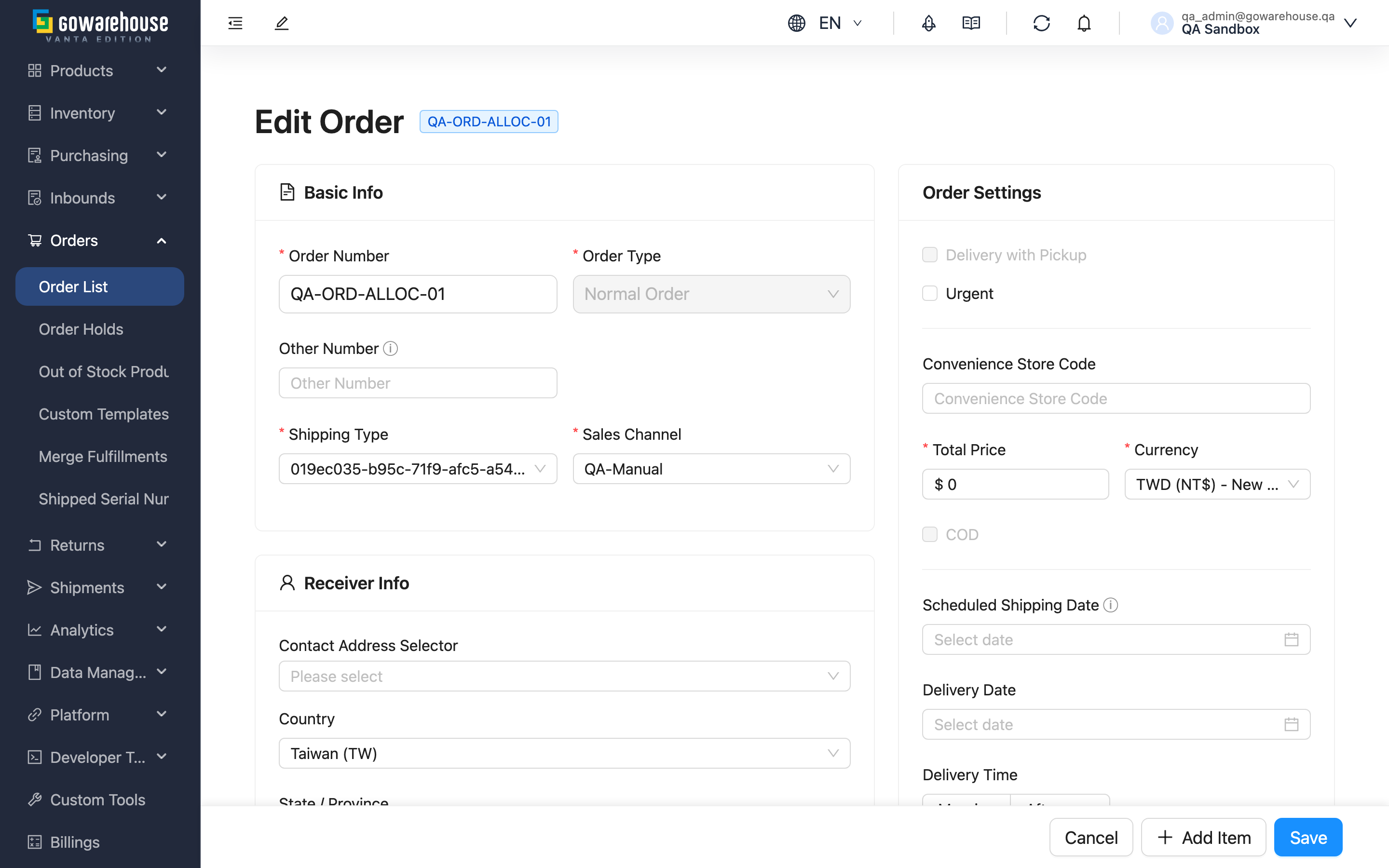Open the Currency dropdown
This screenshot has width=1389, height=868.
coord(1217,485)
